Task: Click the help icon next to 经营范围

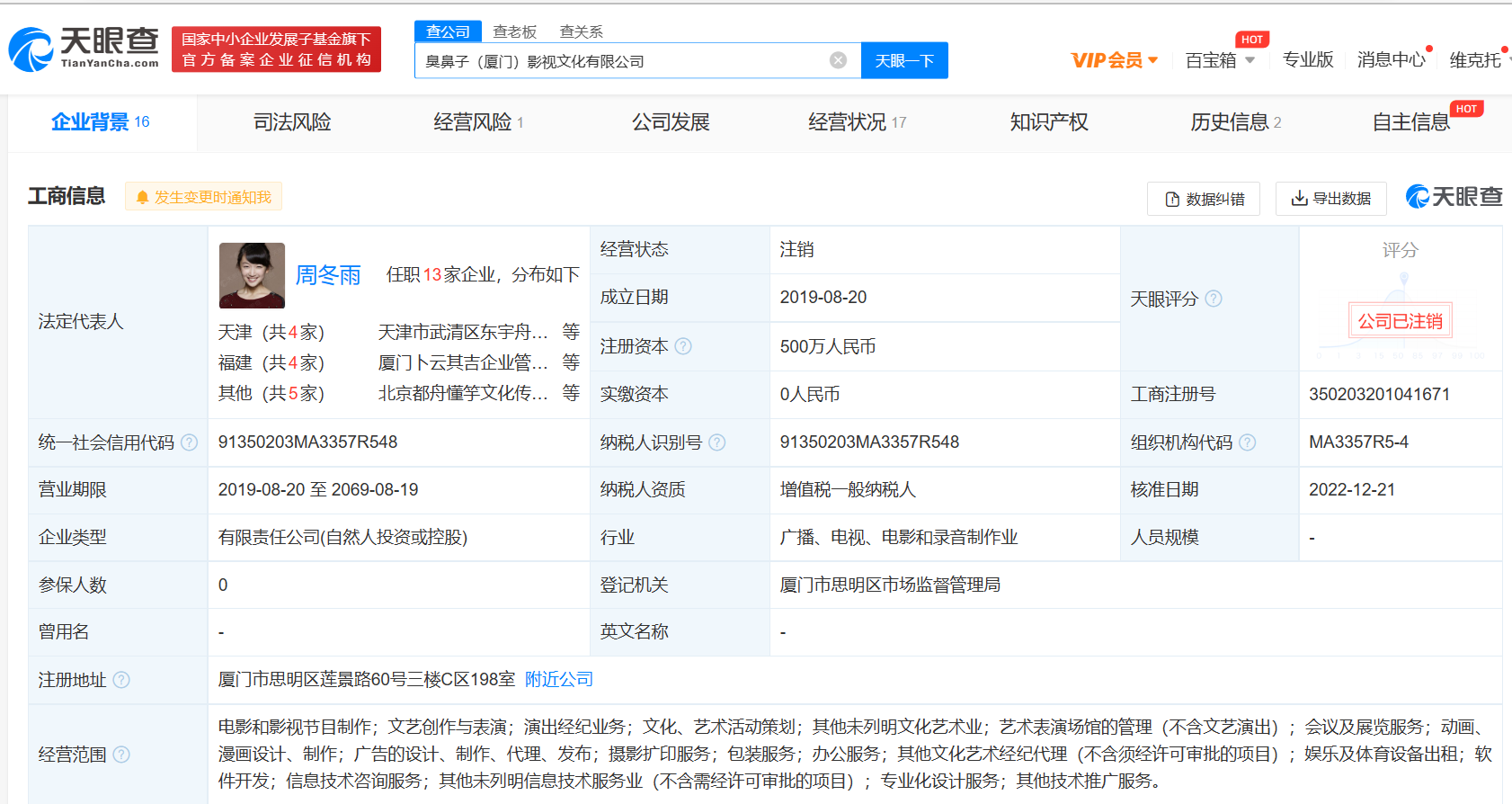Action: (x=121, y=755)
